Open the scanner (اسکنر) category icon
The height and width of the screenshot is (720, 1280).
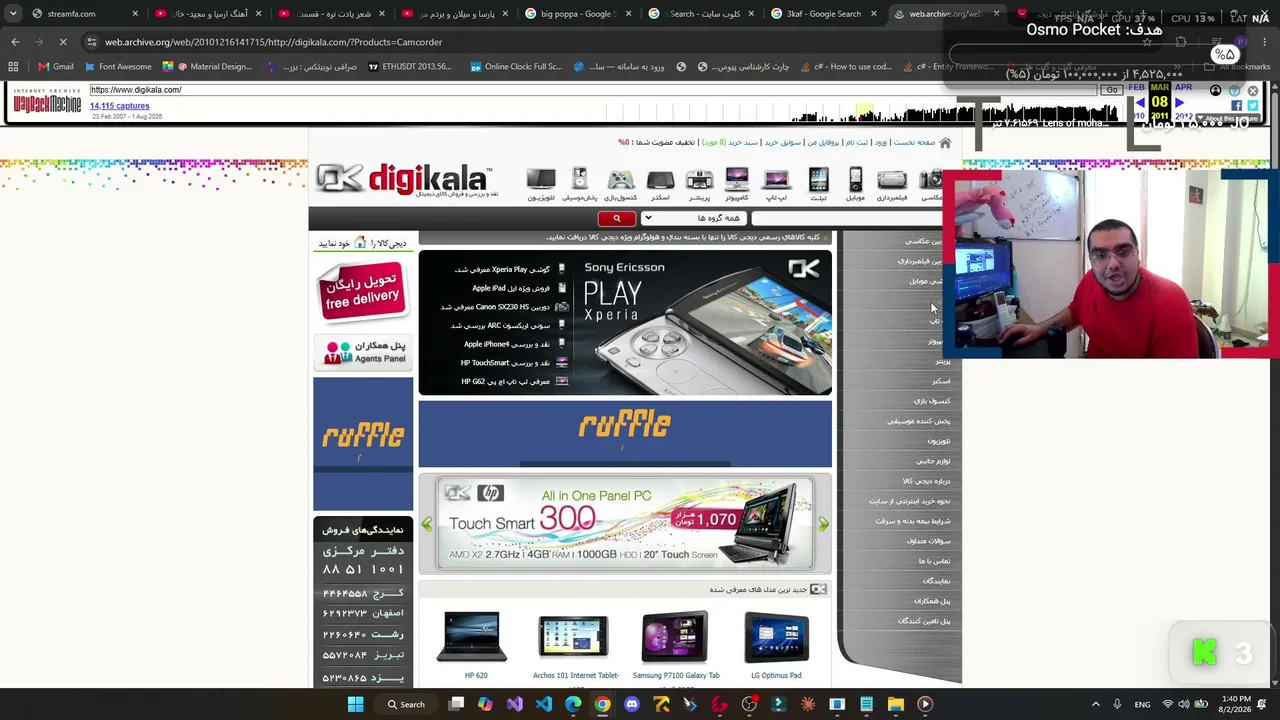click(x=660, y=183)
